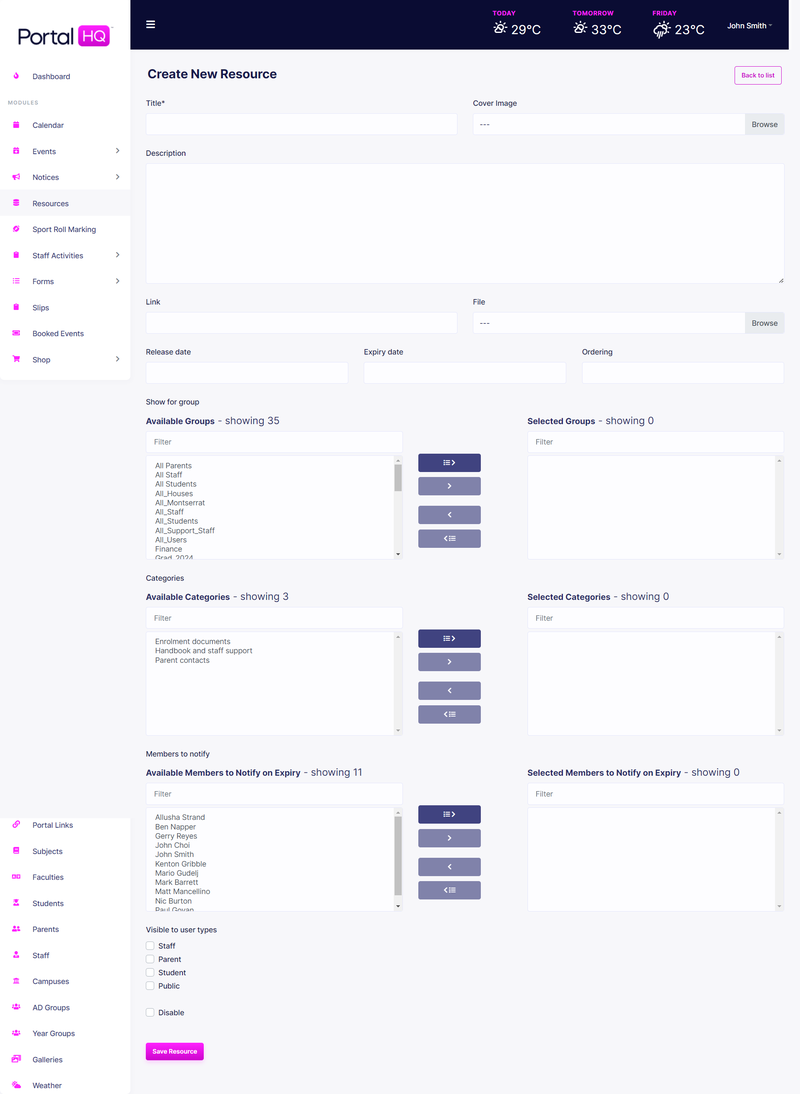Check the Public user type option
Screen dimensions: 800x1094
pyautogui.click(x=149, y=985)
